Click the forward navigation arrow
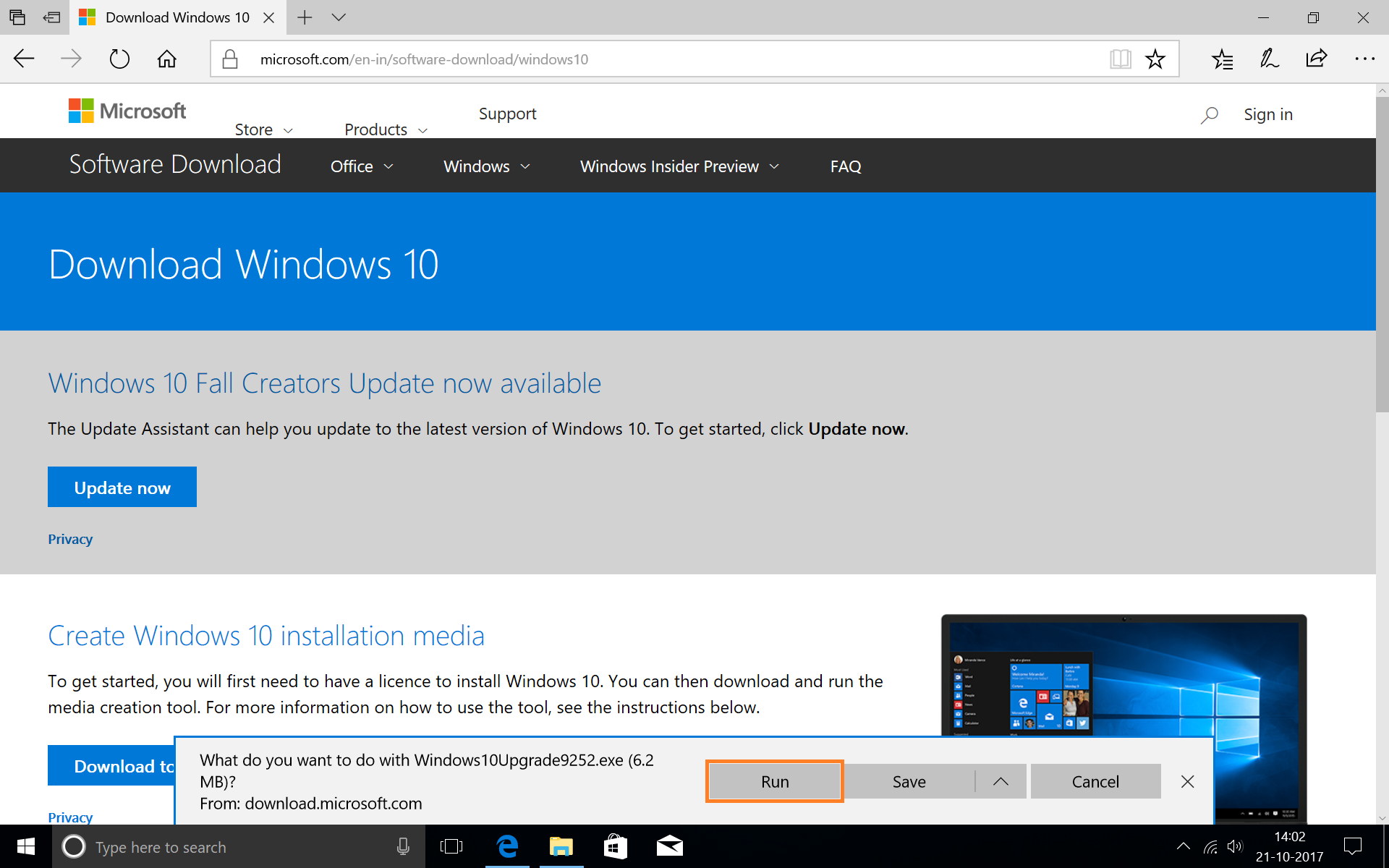This screenshot has width=1389, height=868. [x=71, y=59]
